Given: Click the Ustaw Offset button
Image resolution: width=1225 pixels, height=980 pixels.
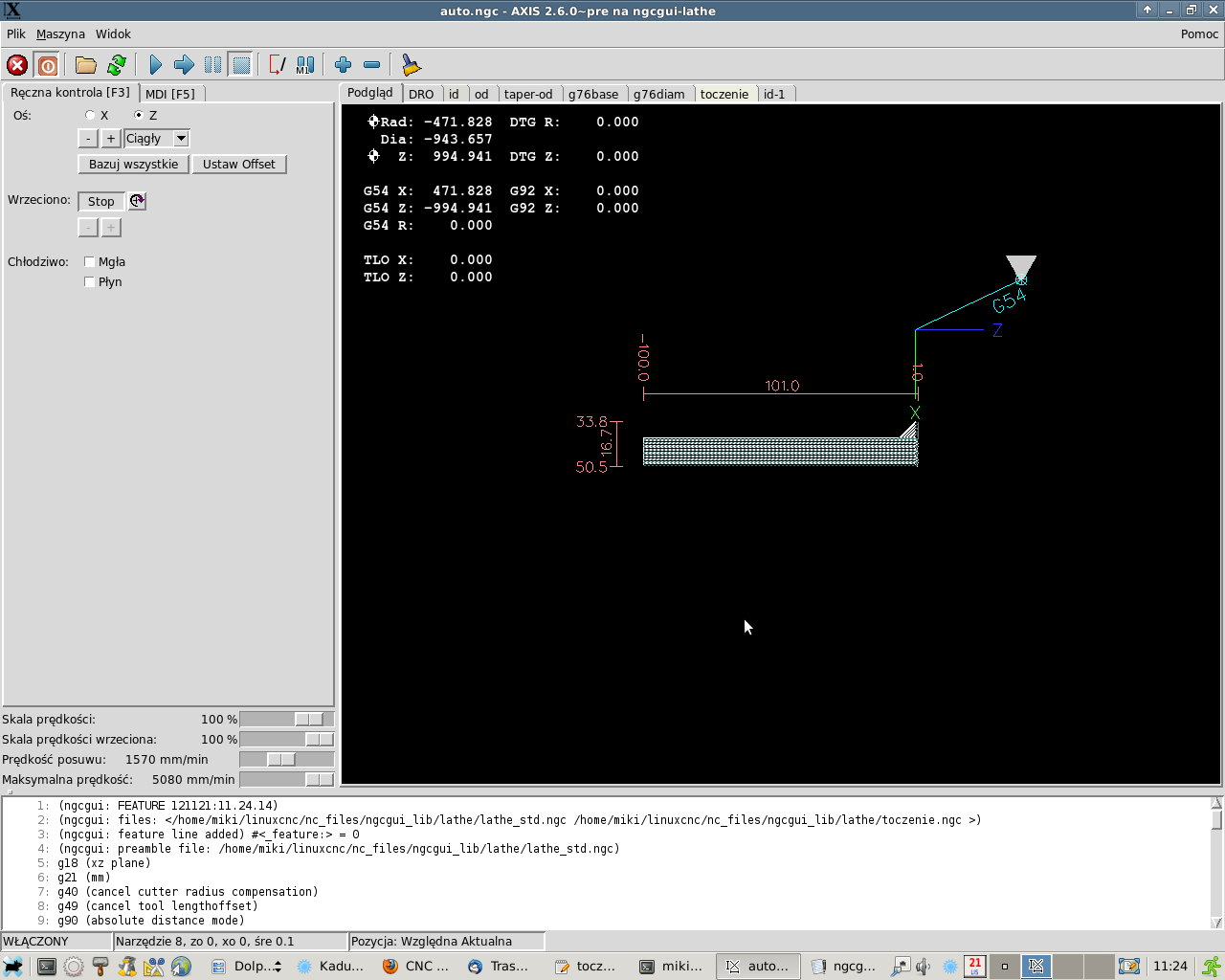Looking at the screenshot, I should click(238, 164).
